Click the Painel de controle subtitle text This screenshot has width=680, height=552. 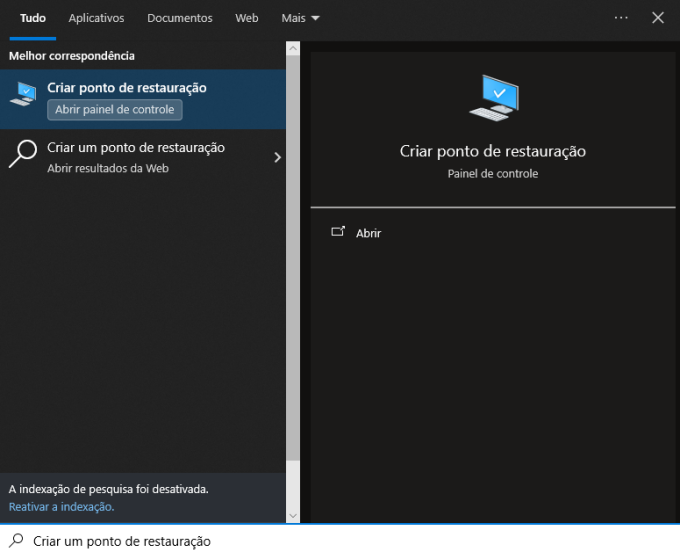pyautogui.click(x=493, y=174)
